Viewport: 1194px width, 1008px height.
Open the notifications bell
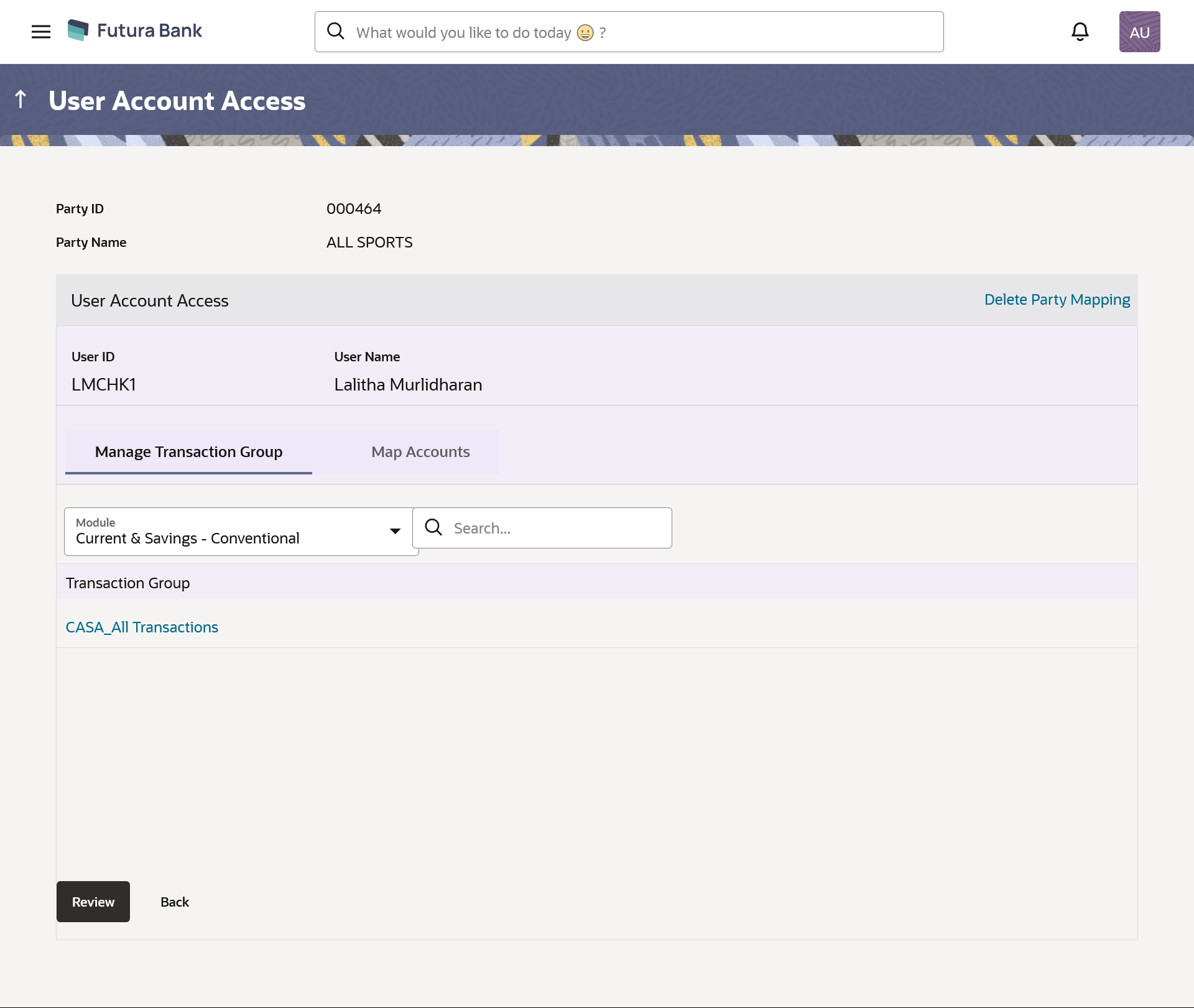pos(1080,32)
